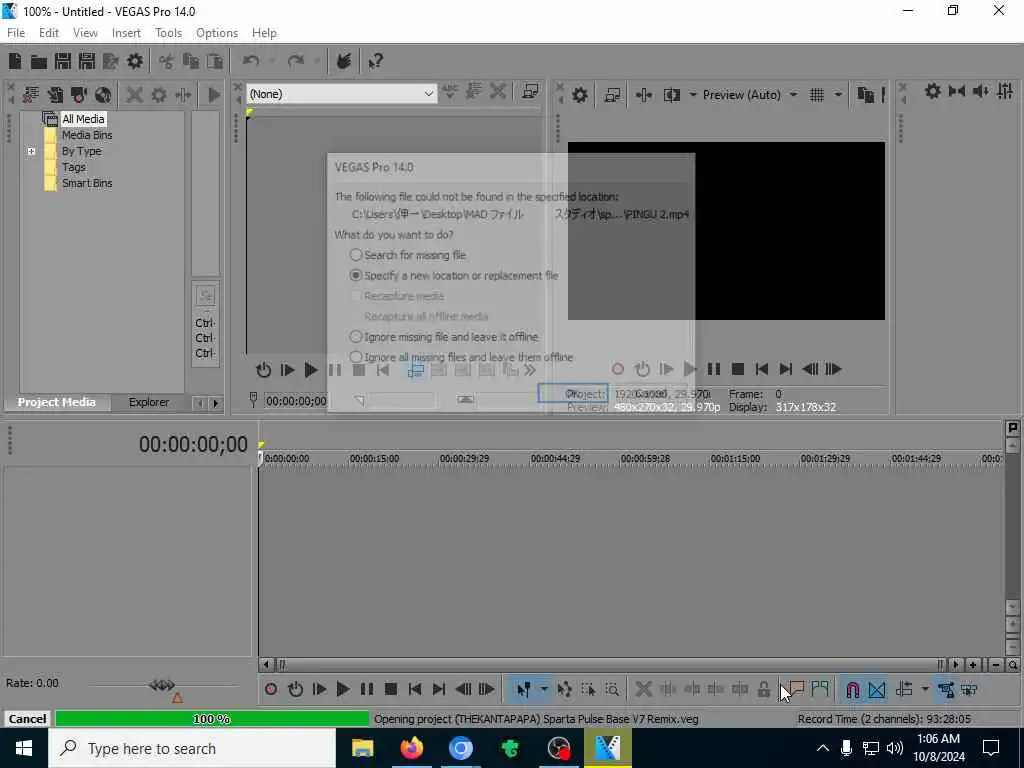
Task: Click the split-screen view icon in preview
Action: 672,95
